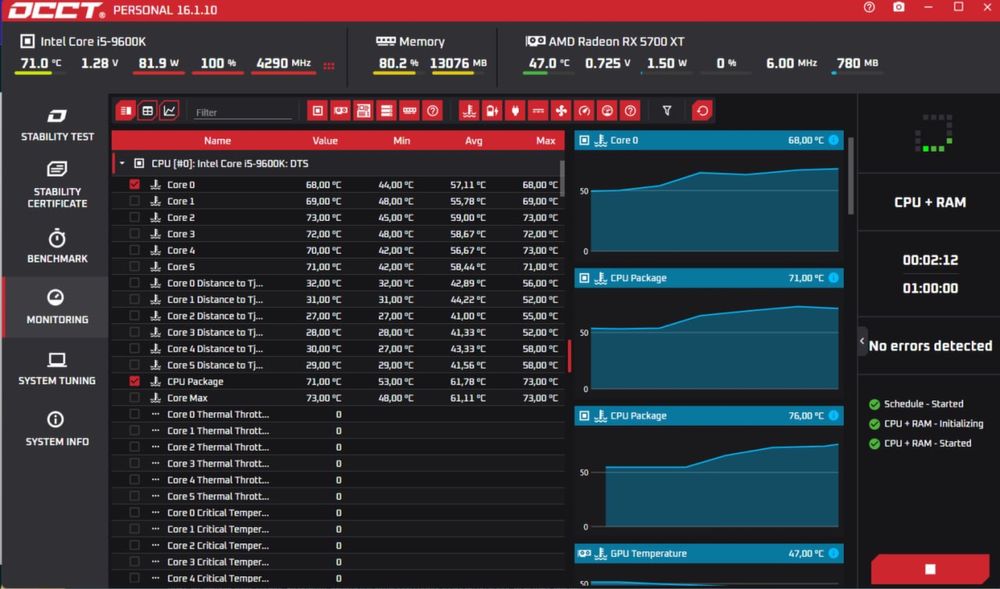Toggle the temperature sensor filter icon
This screenshot has width=1000, height=589.
(x=469, y=111)
